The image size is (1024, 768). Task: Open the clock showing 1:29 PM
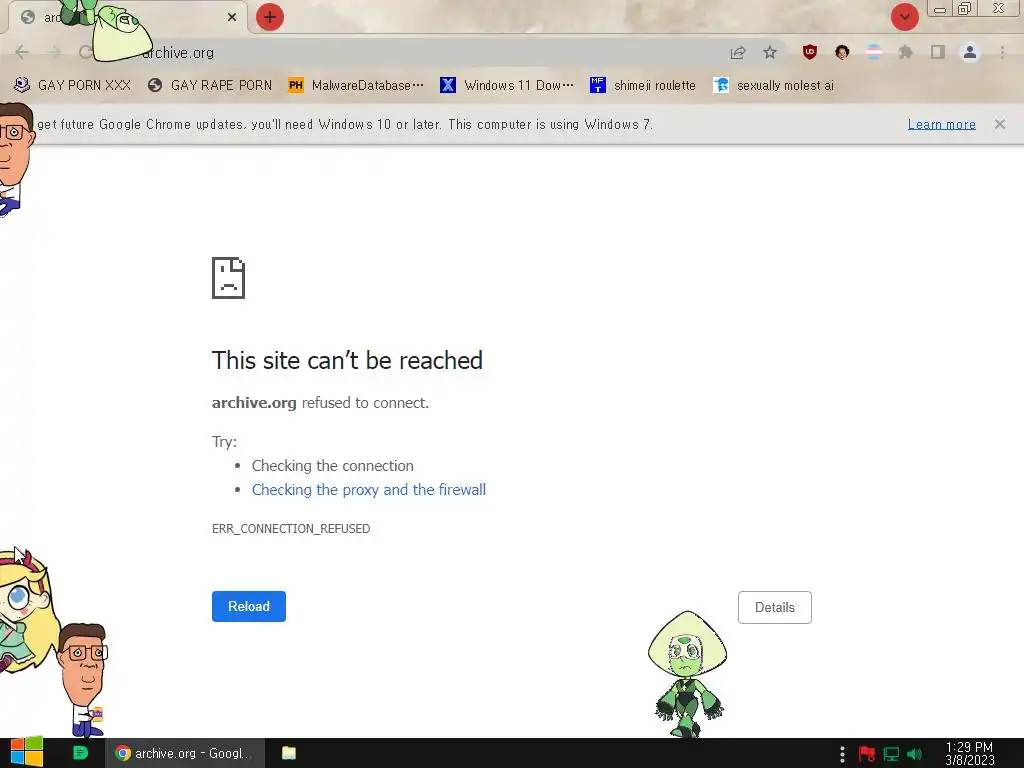click(969, 753)
